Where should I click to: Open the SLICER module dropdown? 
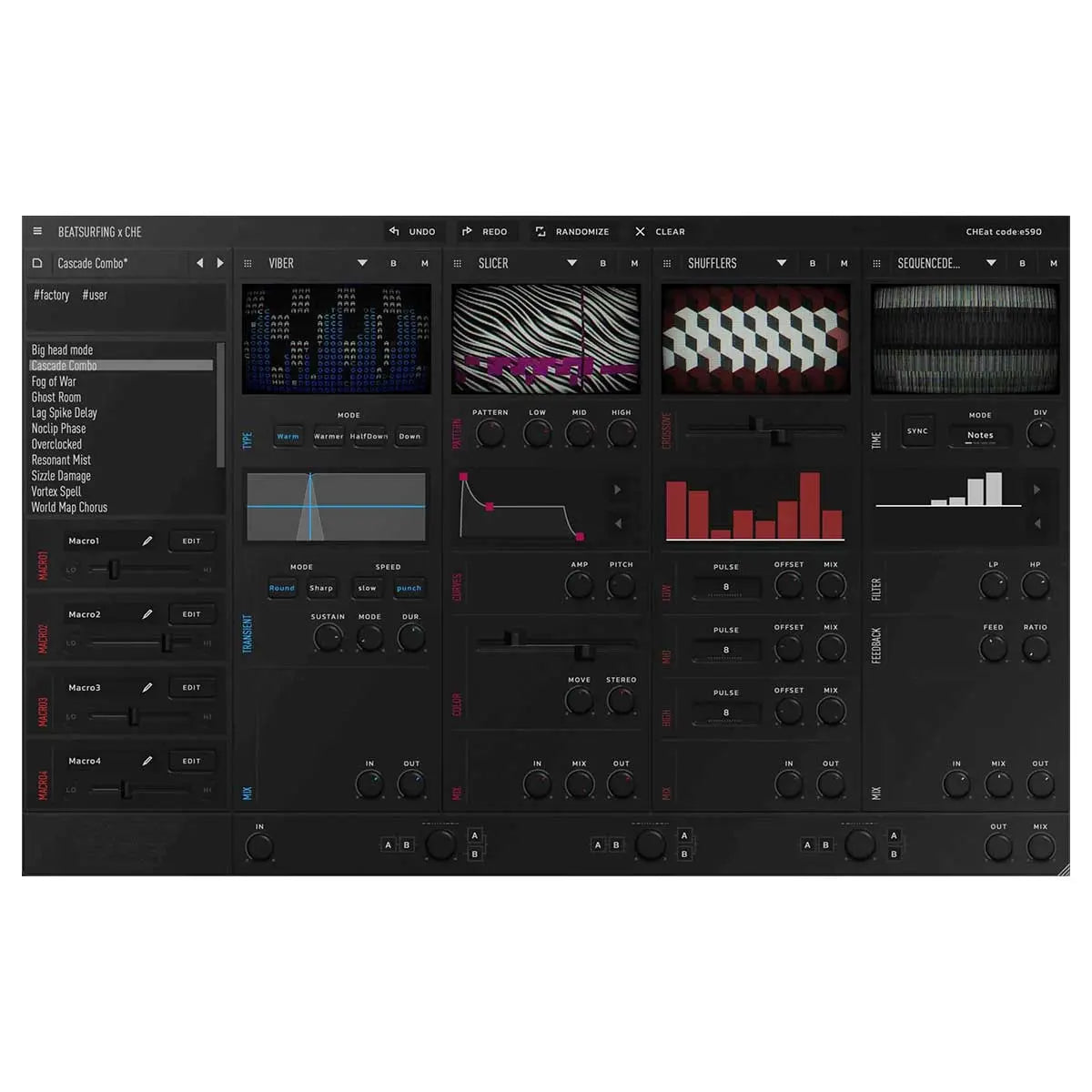click(572, 263)
